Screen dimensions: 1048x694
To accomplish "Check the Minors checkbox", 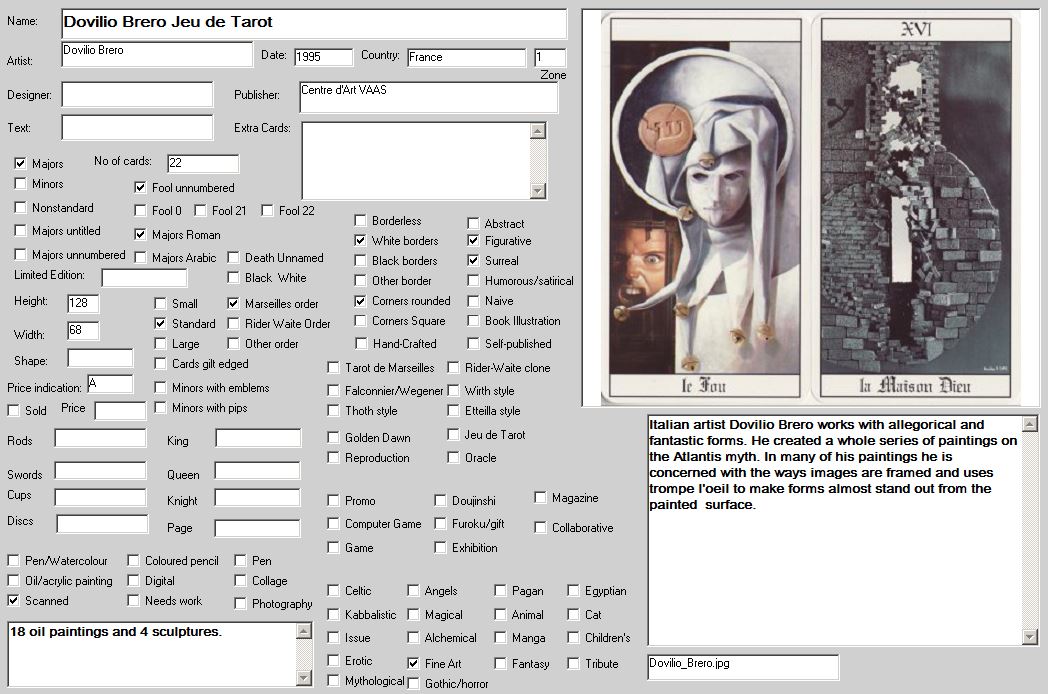I will tap(20, 184).
